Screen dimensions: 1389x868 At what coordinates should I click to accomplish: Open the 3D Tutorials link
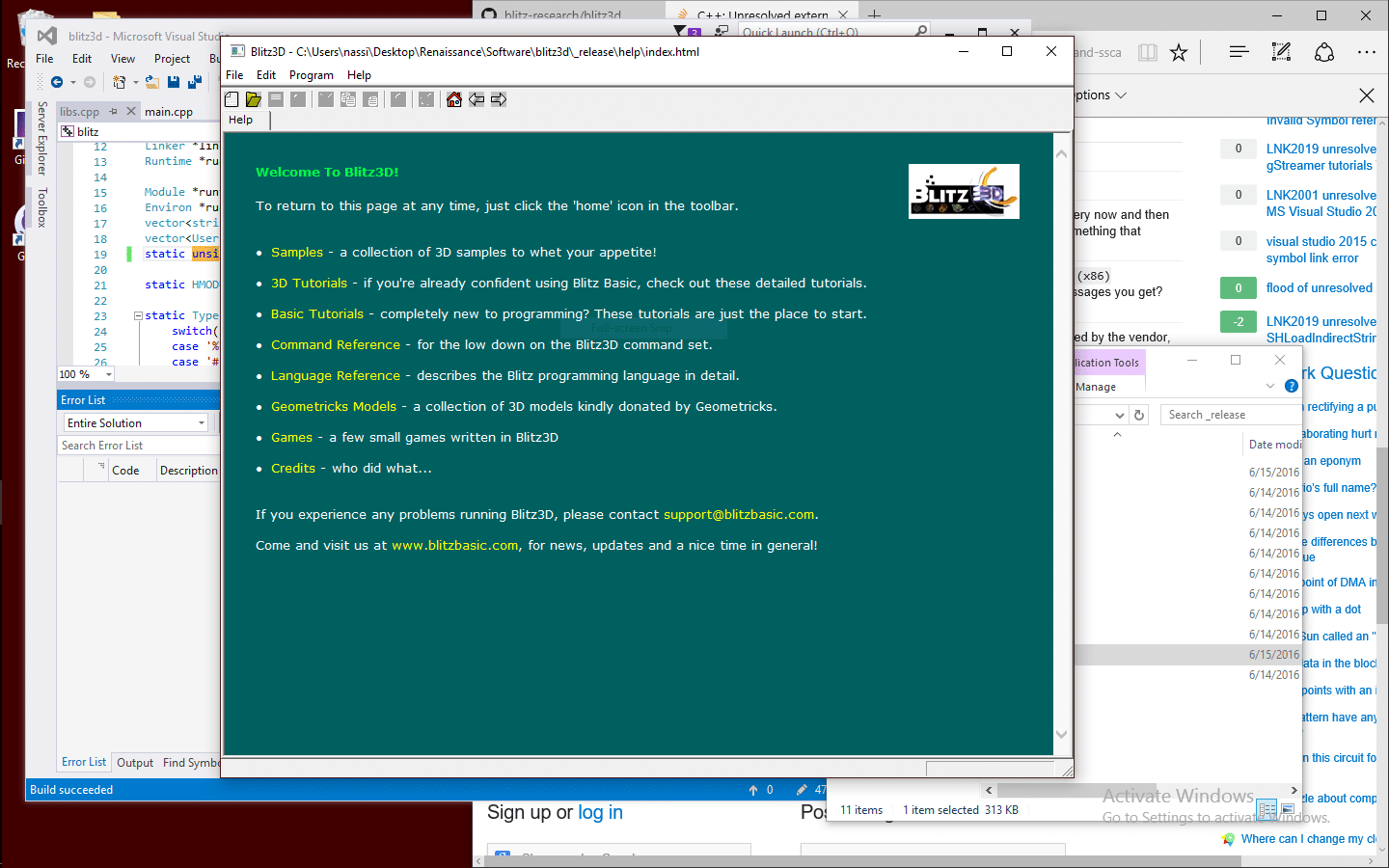[x=309, y=284]
